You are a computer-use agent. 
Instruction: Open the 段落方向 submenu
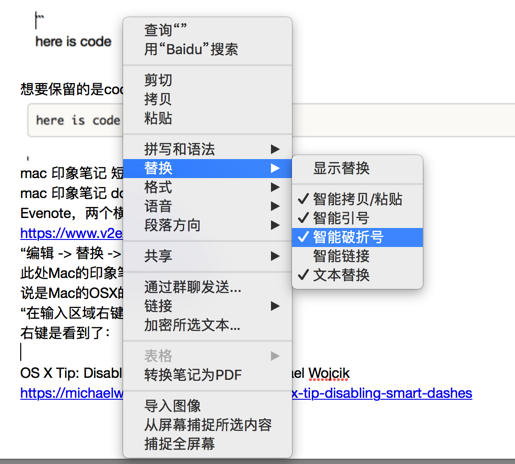(x=207, y=225)
